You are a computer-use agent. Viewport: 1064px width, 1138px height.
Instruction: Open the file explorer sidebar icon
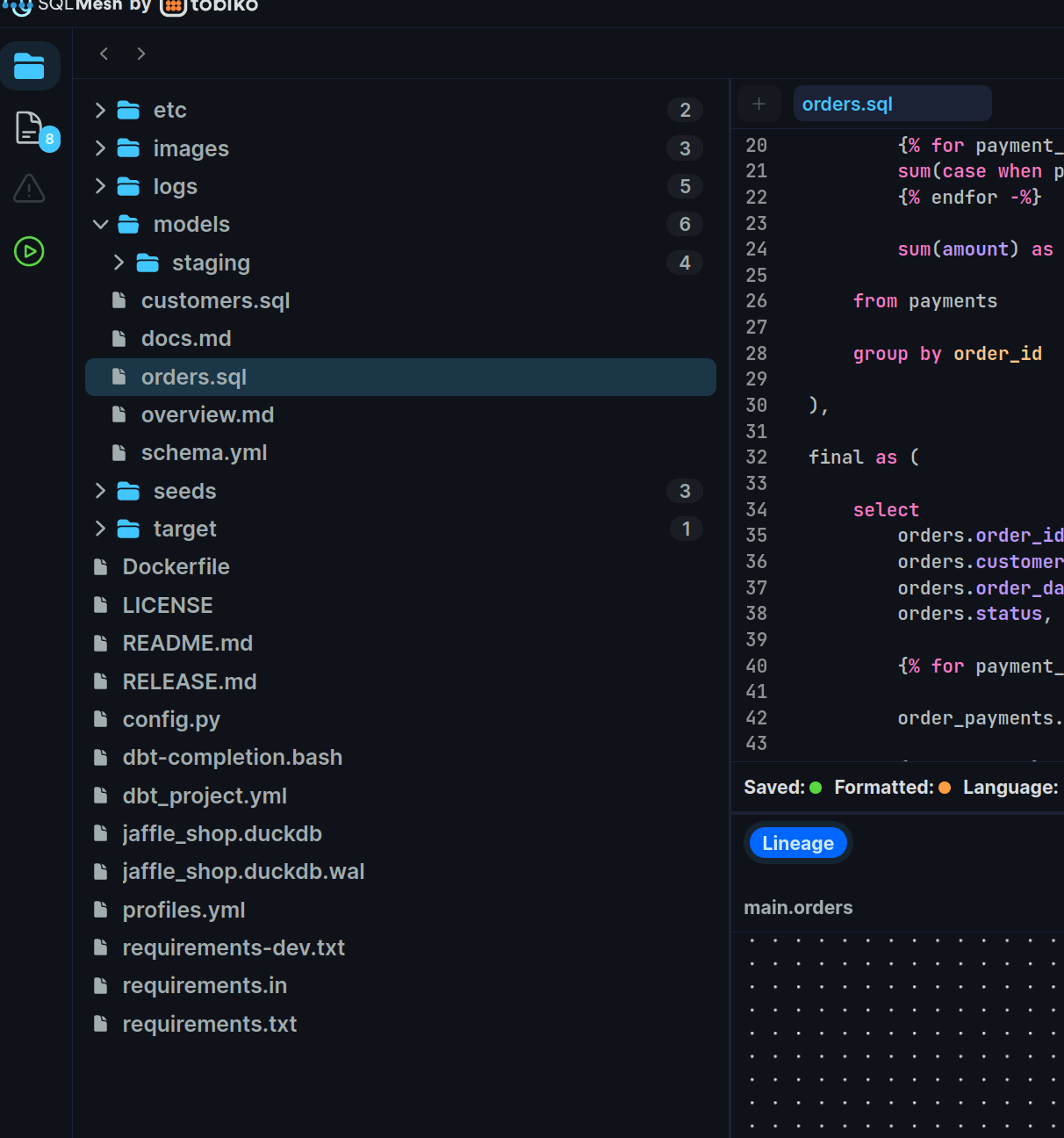pyautogui.click(x=29, y=66)
